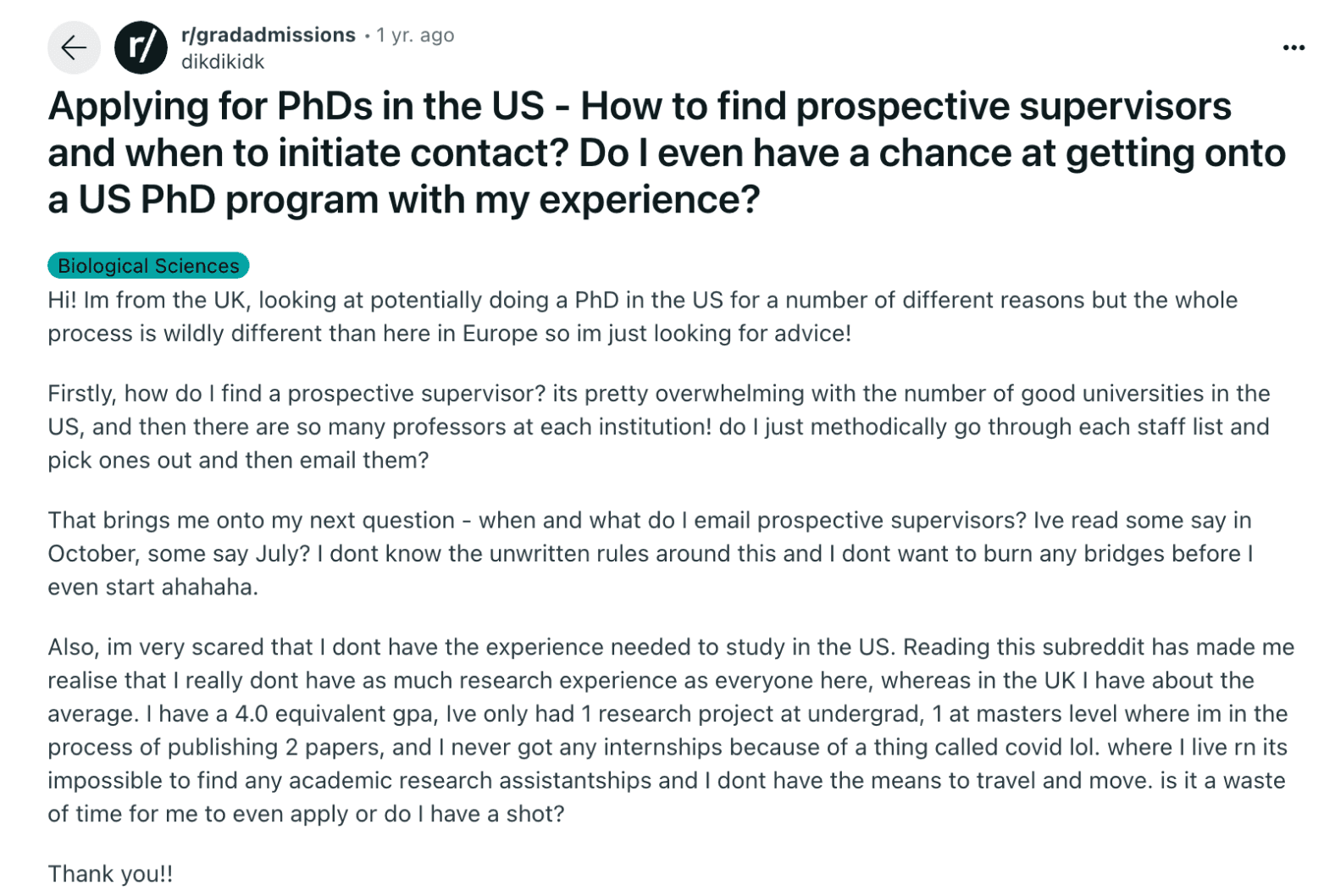The height and width of the screenshot is (896, 1335).
Task: Click the paragraph beginning 'Firstly, how do I find'
Action: pyautogui.click(x=658, y=427)
